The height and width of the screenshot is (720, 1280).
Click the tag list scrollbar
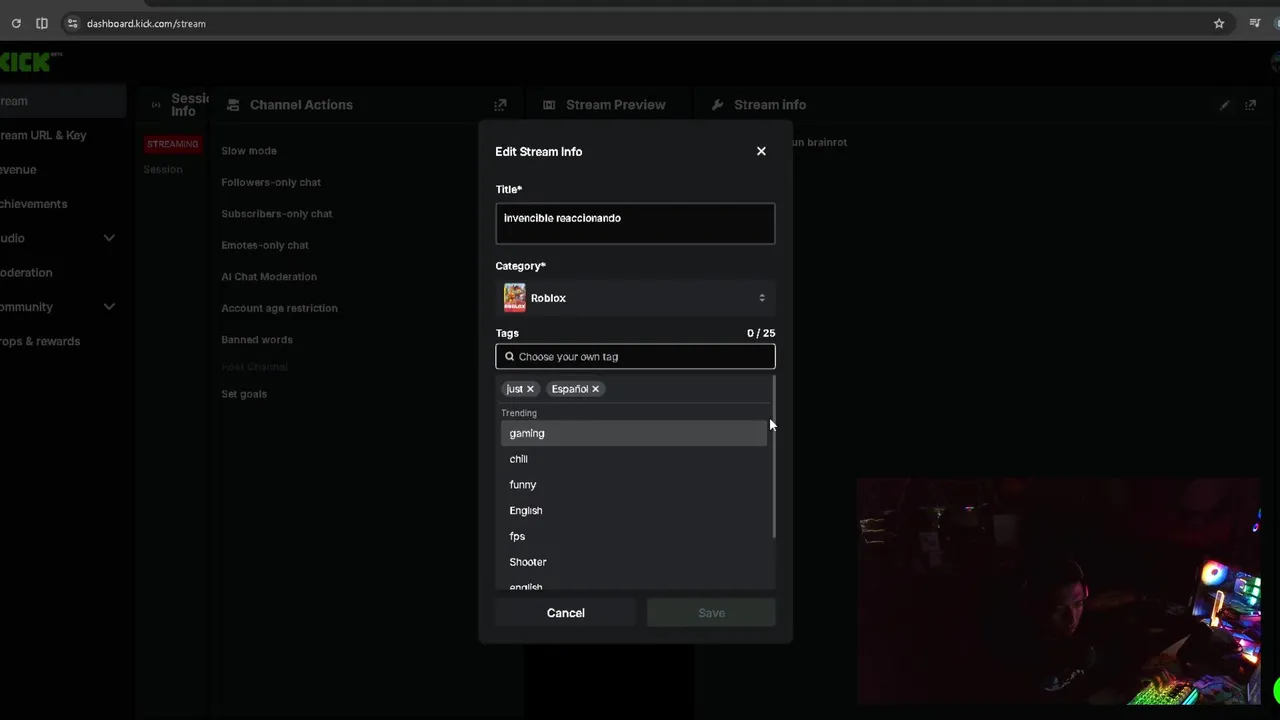point(773,457)
